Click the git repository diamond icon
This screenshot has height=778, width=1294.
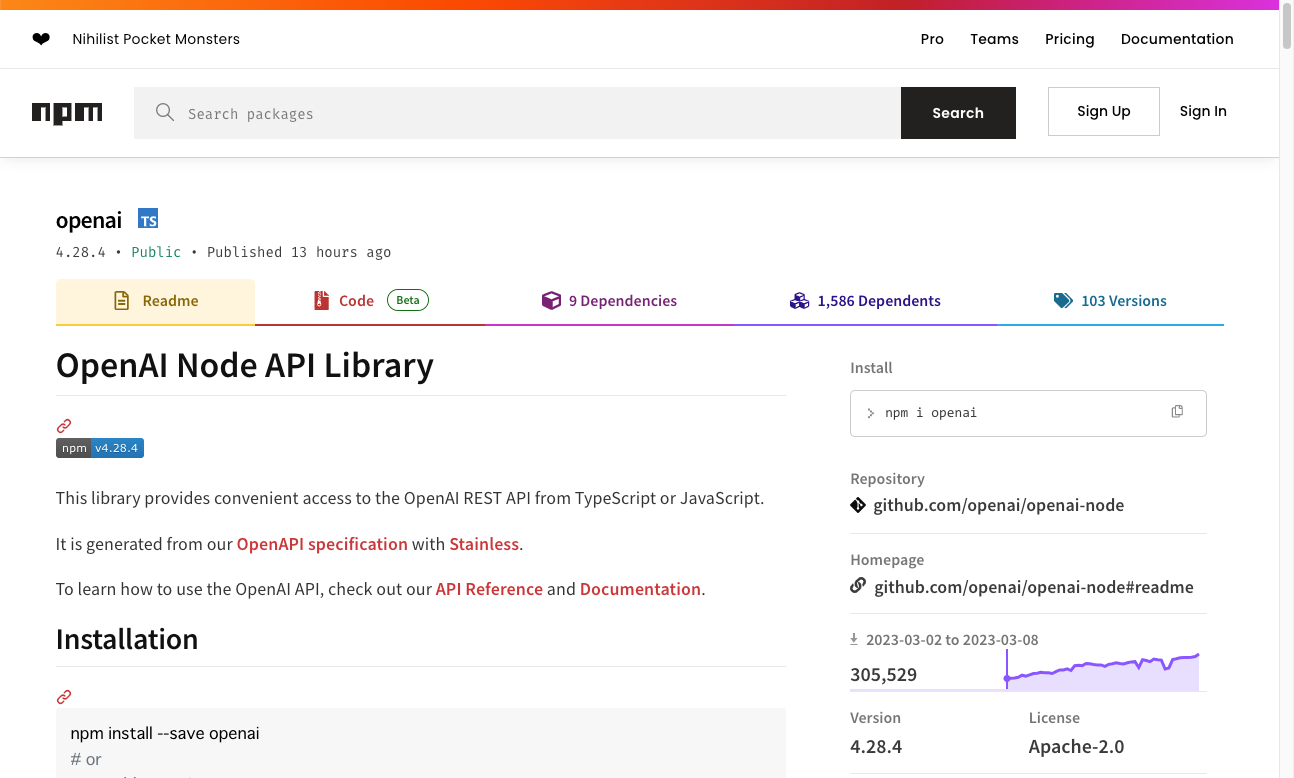coord(858,505)
